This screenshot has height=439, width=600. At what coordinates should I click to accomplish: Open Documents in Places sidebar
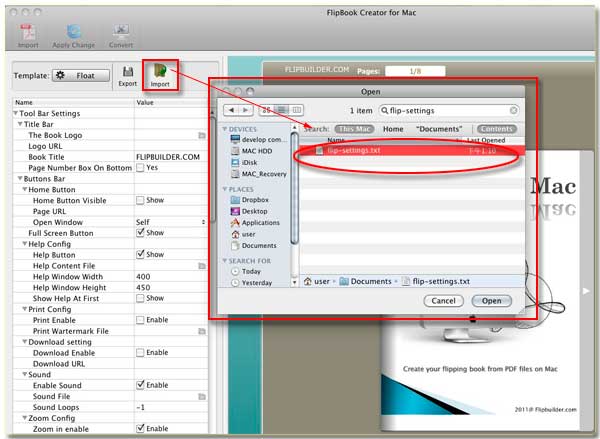pyautogui.click(x=253, y=245)
